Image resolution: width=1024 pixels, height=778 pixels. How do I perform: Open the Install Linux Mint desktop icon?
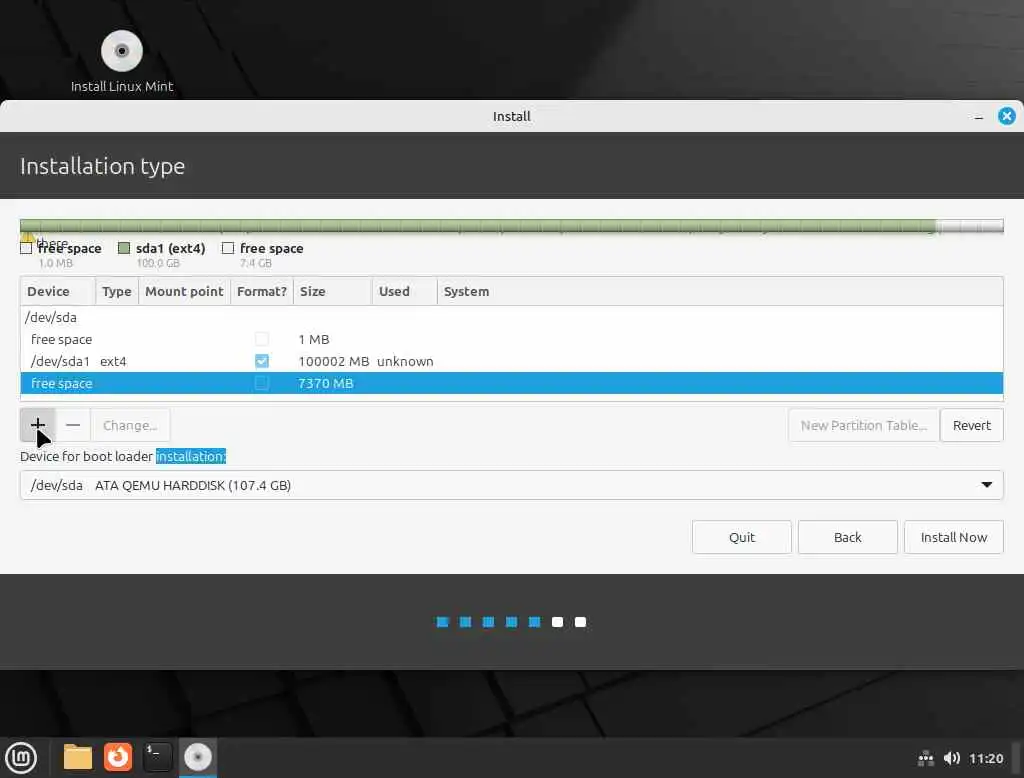[122, 61]
